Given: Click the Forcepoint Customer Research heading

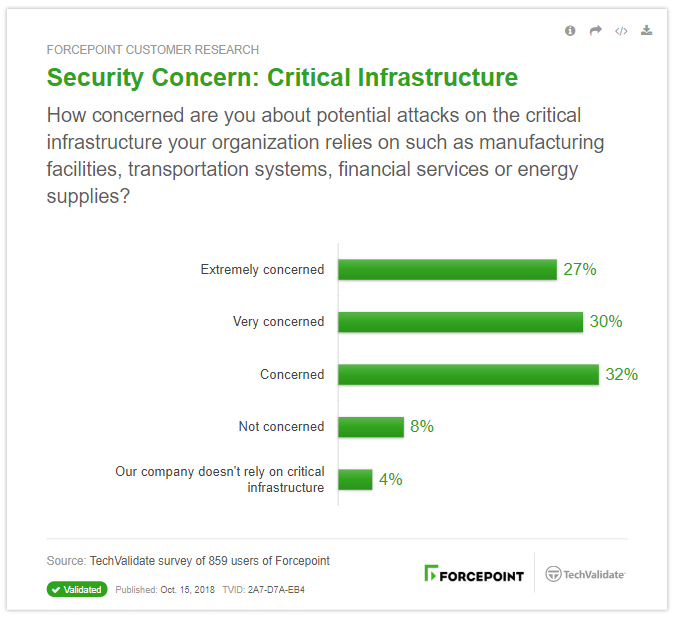Looking at the screenshot, I should point(153,50).
